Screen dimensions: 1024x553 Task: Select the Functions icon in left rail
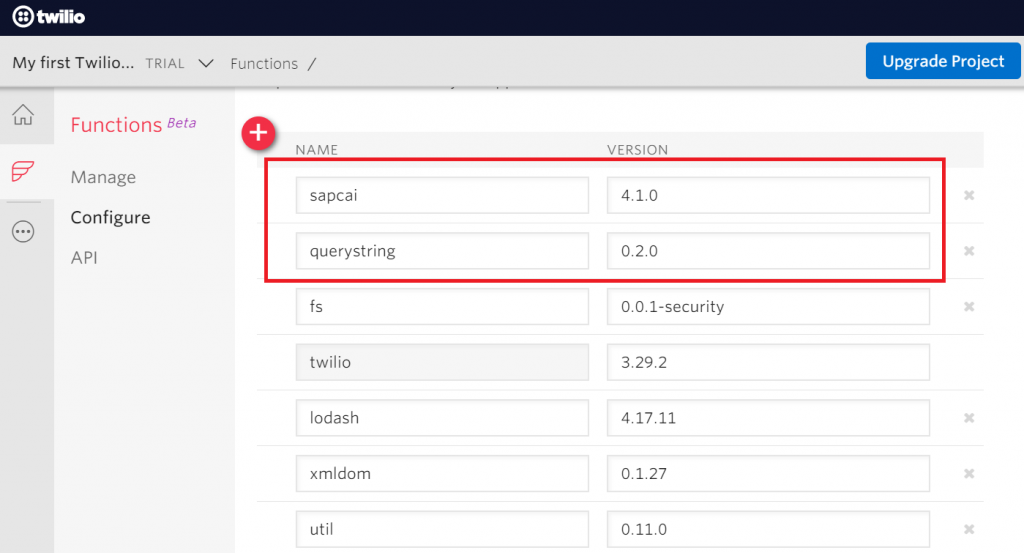[x=23, y=171]
